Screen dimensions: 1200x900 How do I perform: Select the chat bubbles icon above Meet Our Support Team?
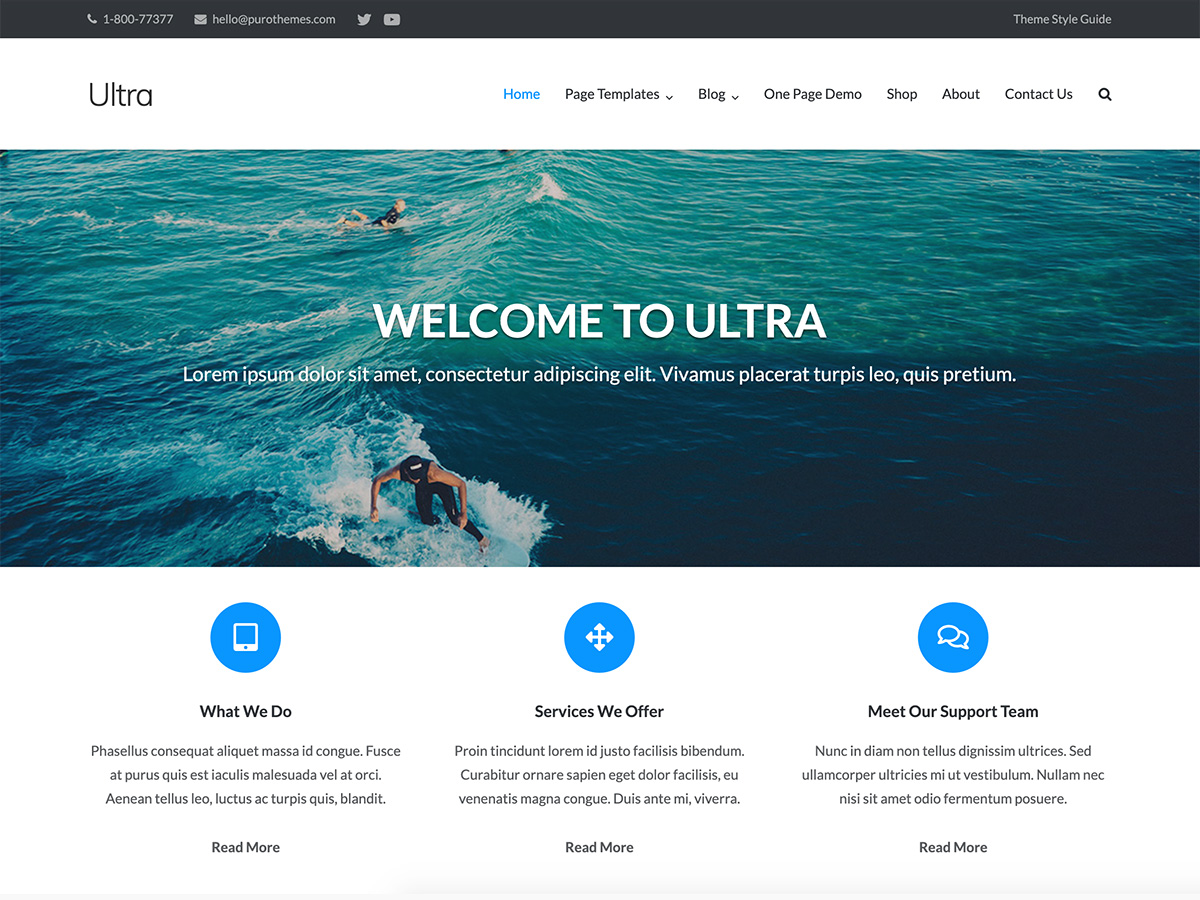click(952, 637)
